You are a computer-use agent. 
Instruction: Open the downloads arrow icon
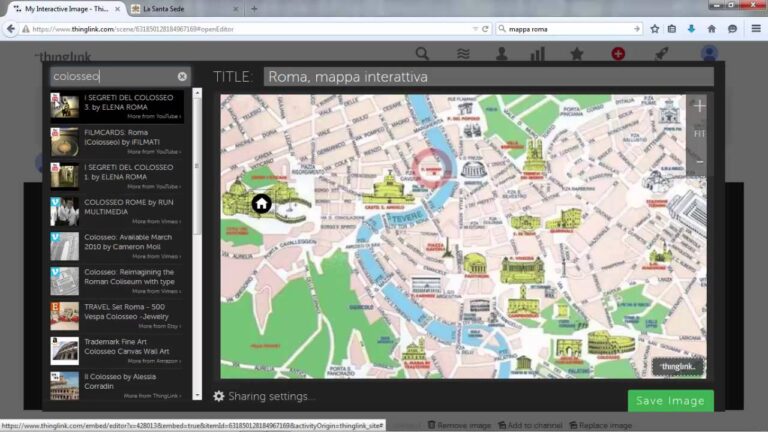(692, 29)
